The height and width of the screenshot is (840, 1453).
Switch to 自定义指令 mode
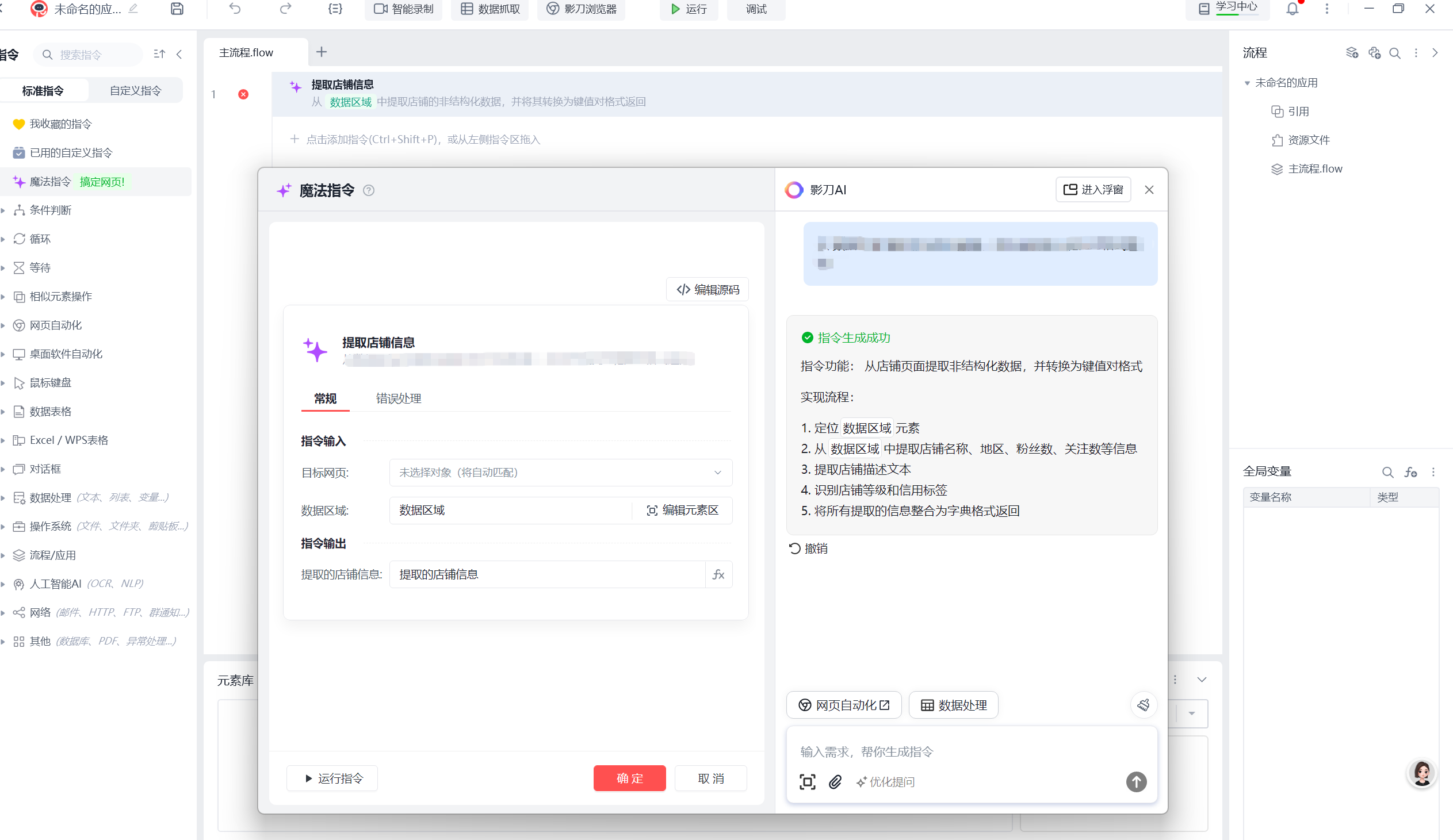click(136, 90)
